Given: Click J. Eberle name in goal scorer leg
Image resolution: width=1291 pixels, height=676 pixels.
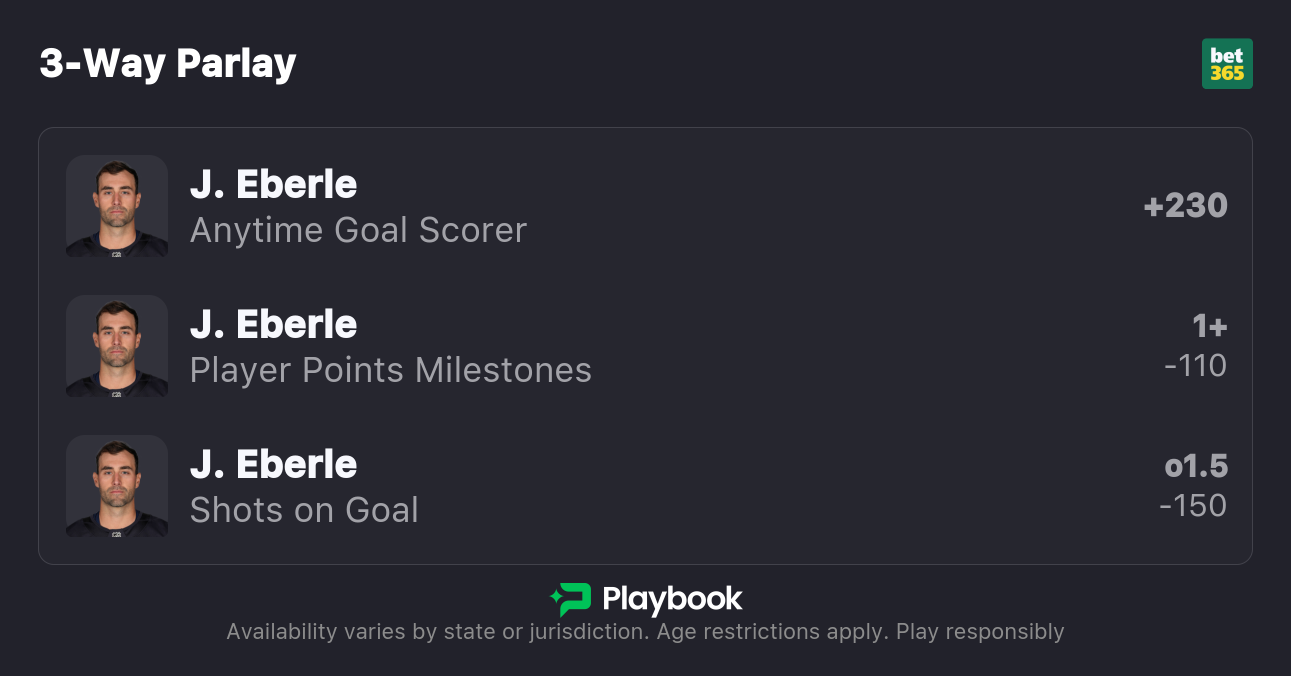Looking at the screenshot, I should tap(273, 185).
